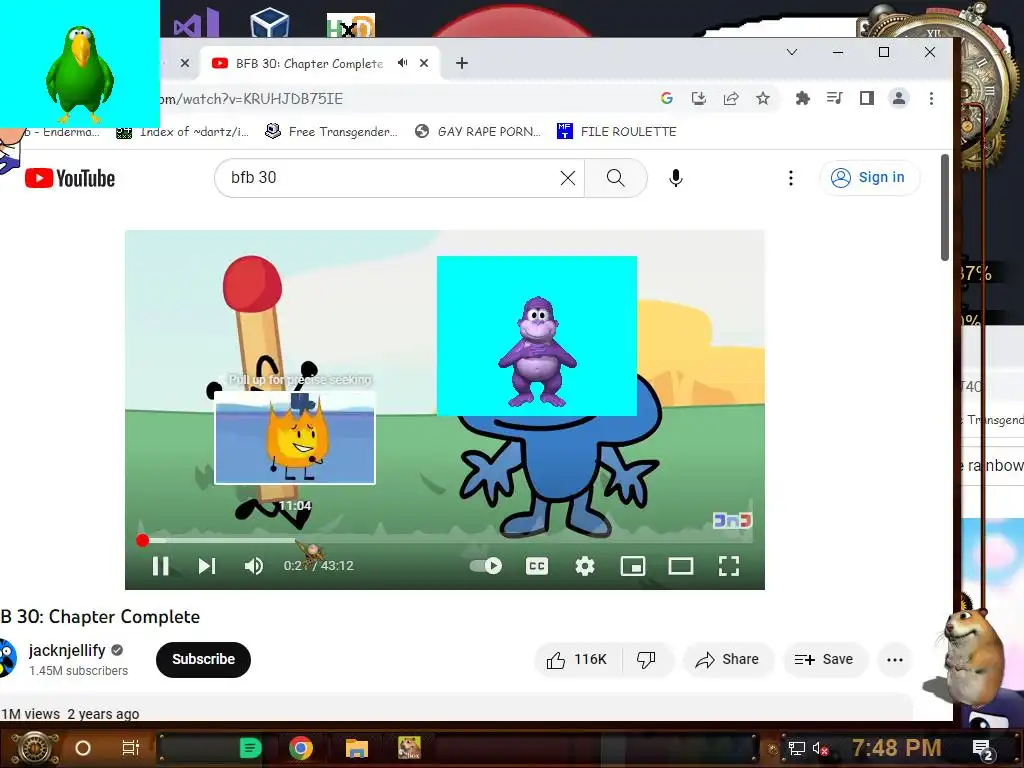Click the BonziBuddy purple gorilla
1024x768 pixels.
click(x=537, y=351)
